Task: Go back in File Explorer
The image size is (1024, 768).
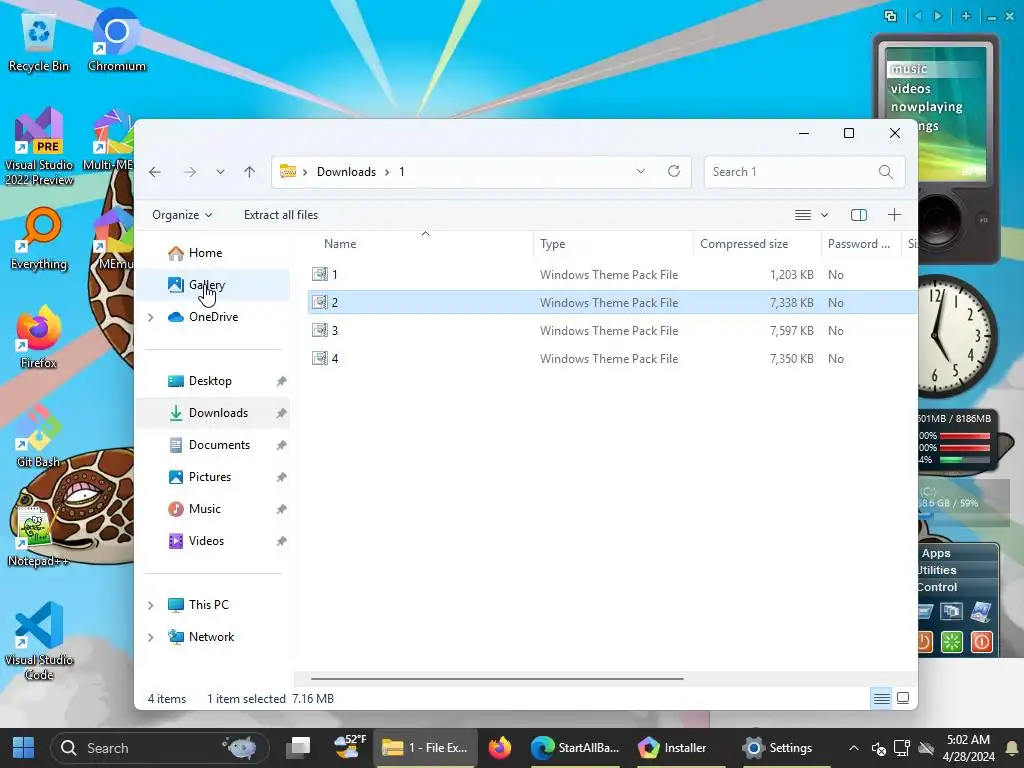Action: pyautogui.click(x=155, y=172)
